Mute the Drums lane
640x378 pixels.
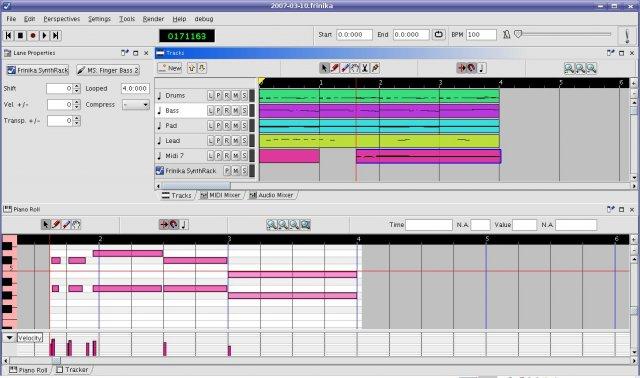click(x=236, y=96)
